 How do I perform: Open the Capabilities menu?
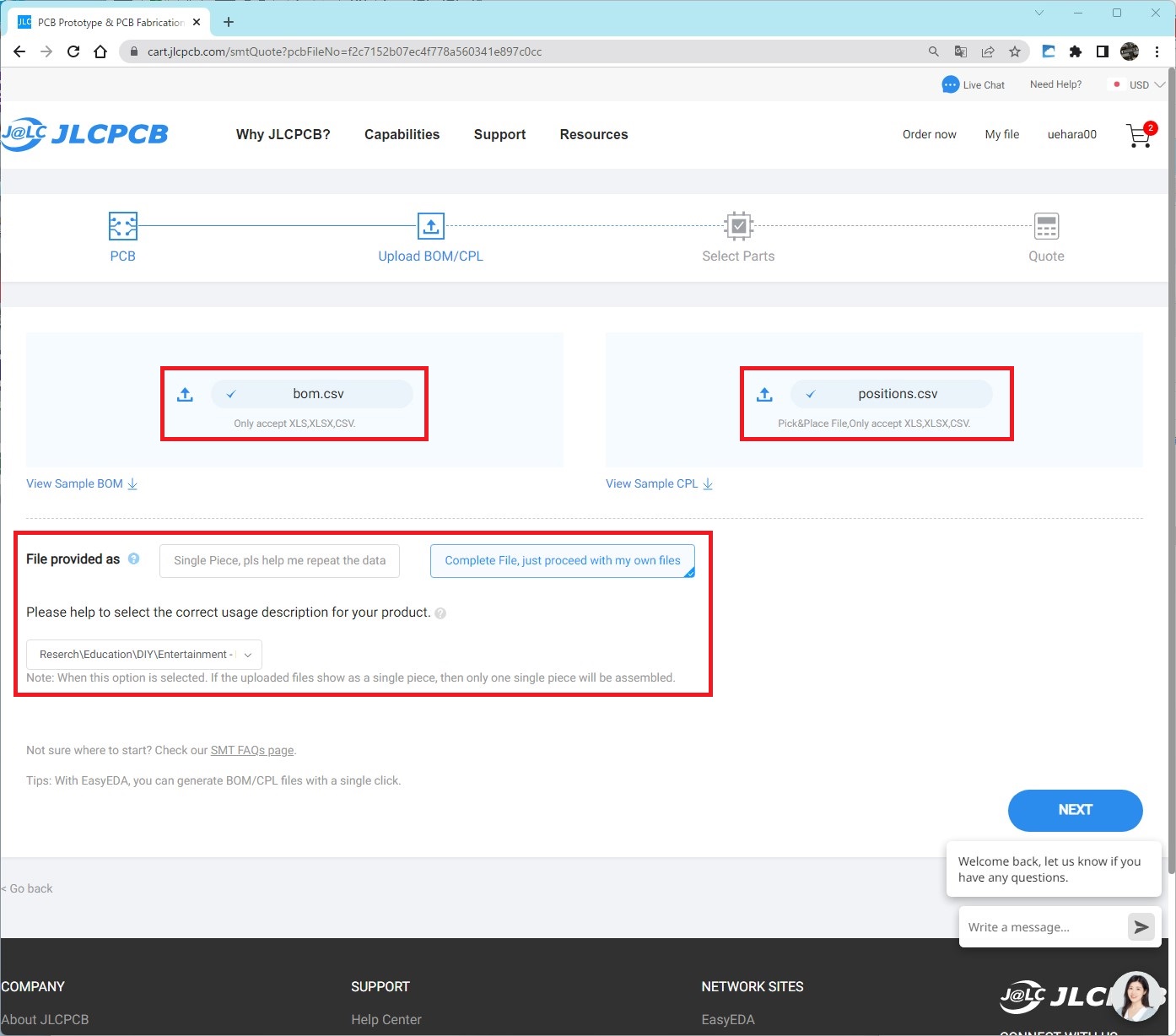tap(402, 135)
